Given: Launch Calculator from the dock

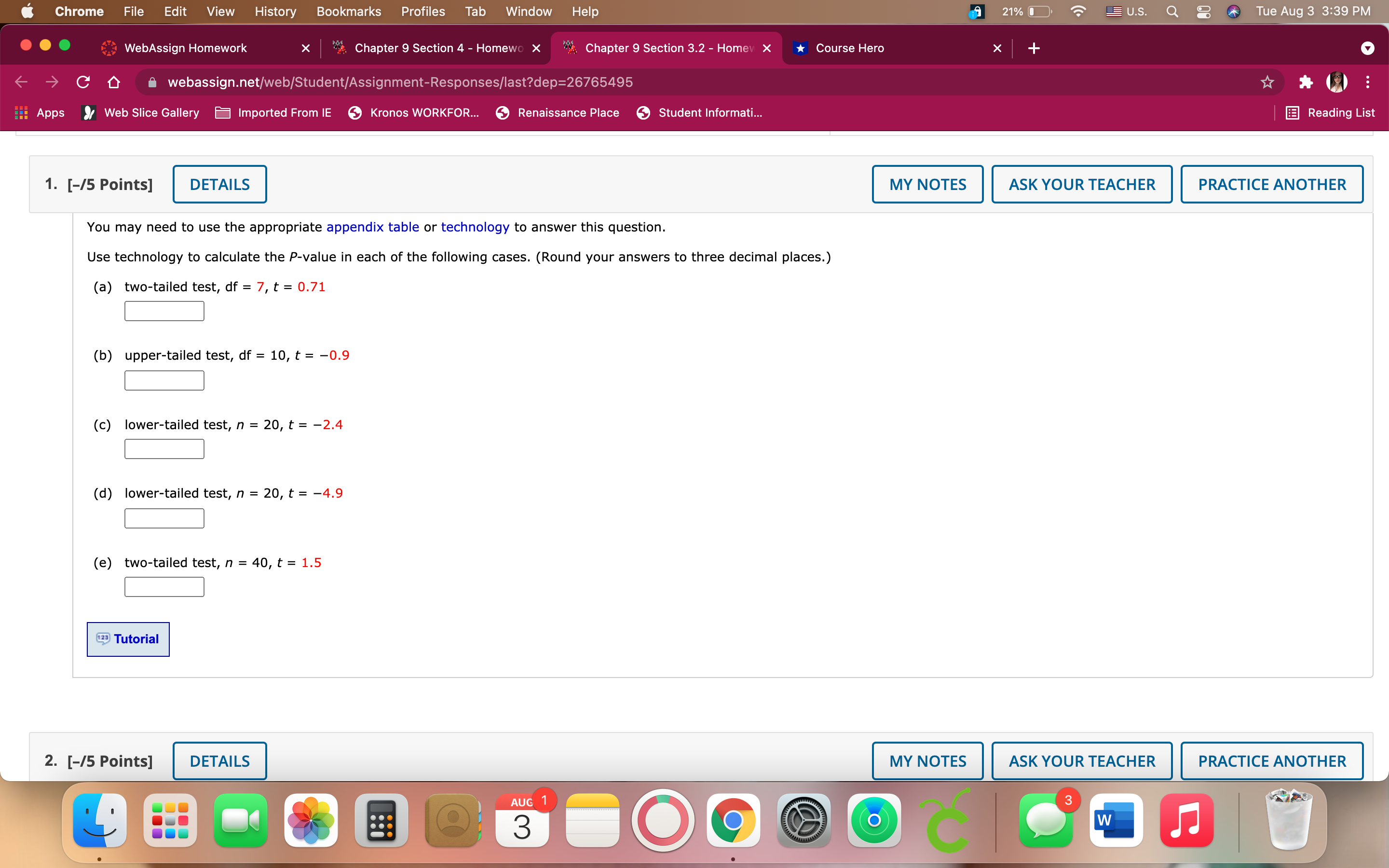Looking at the screenshot, I should 381,821.
